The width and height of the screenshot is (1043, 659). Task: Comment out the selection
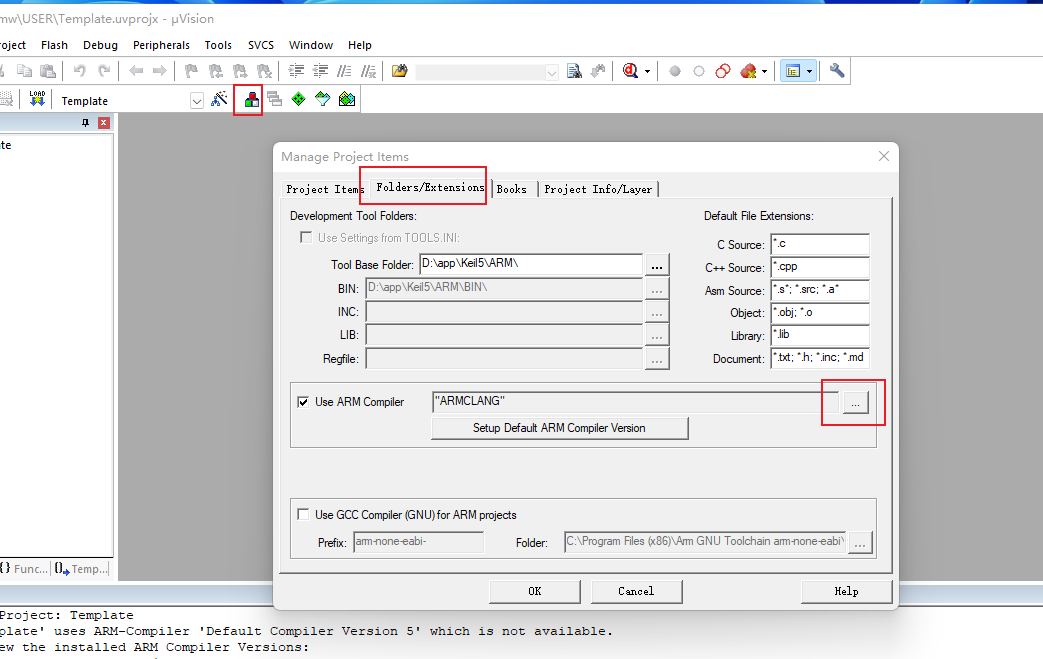pyautogui.click(x=344, y=70)
